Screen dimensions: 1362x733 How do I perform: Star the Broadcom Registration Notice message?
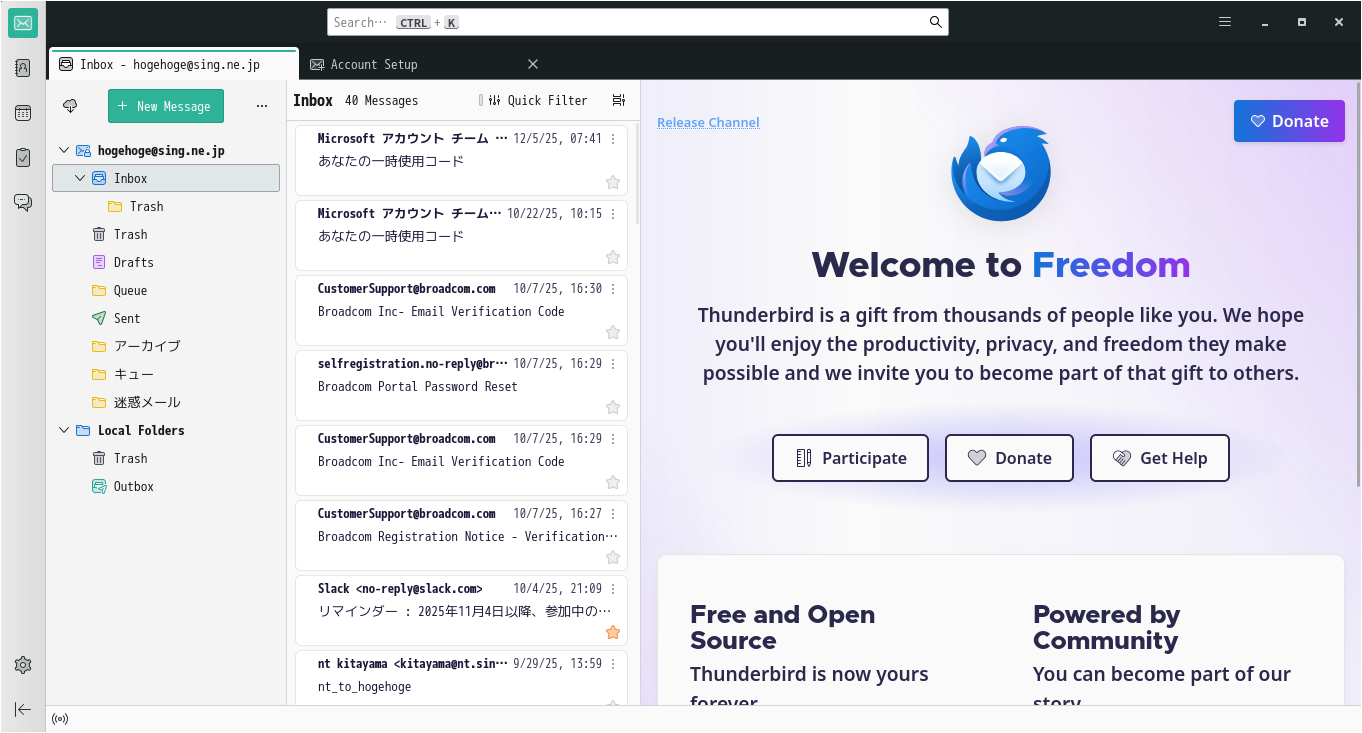pos(613,557)
